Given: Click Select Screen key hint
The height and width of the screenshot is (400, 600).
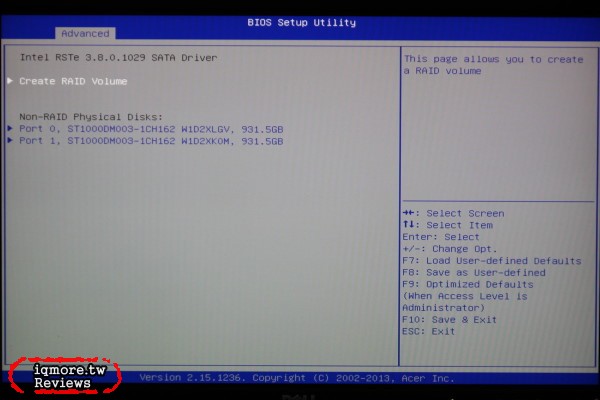Looking at the screenshot, I should [x=453, y=213].
